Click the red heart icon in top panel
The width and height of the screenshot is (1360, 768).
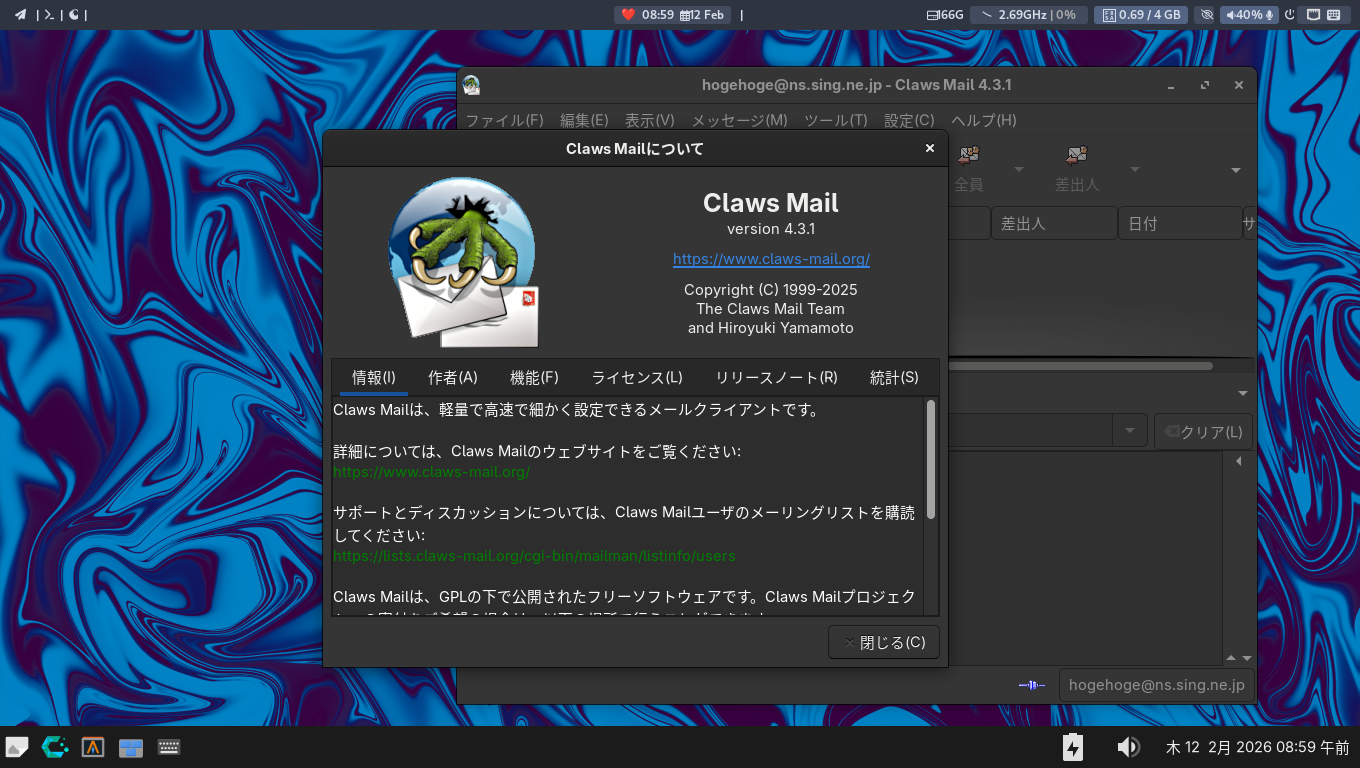[628, 15]
